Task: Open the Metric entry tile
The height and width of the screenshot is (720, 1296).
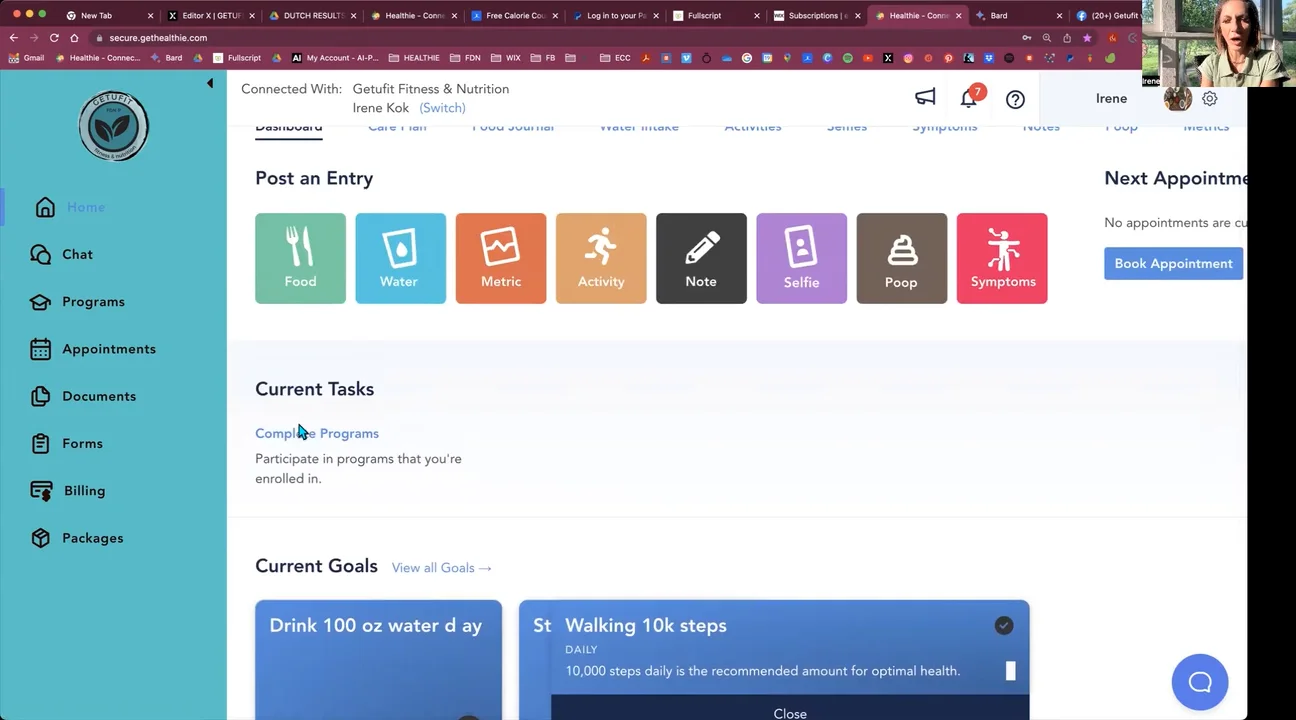Action: coord(501,258)
